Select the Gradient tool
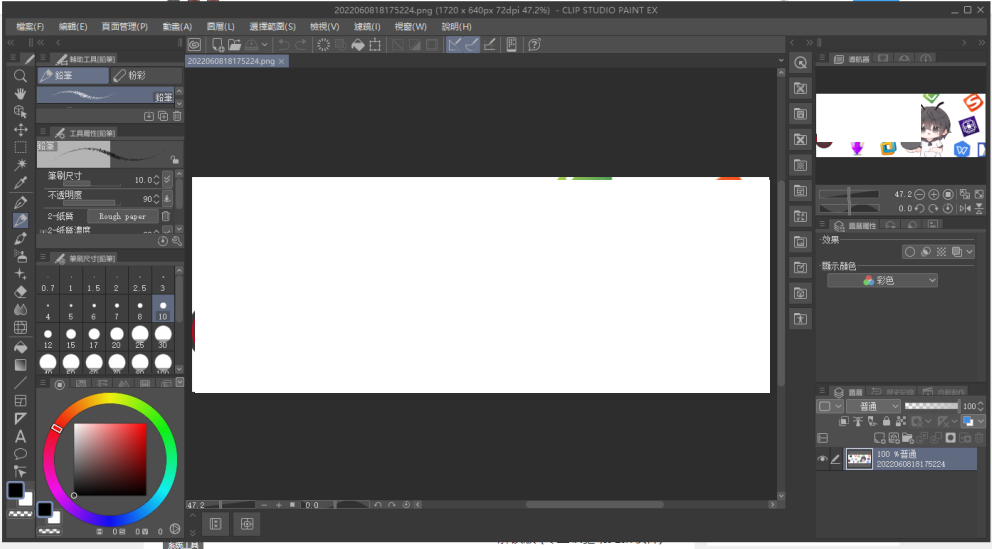Viewport: 992px width, 549px height. tap(20, 365)
